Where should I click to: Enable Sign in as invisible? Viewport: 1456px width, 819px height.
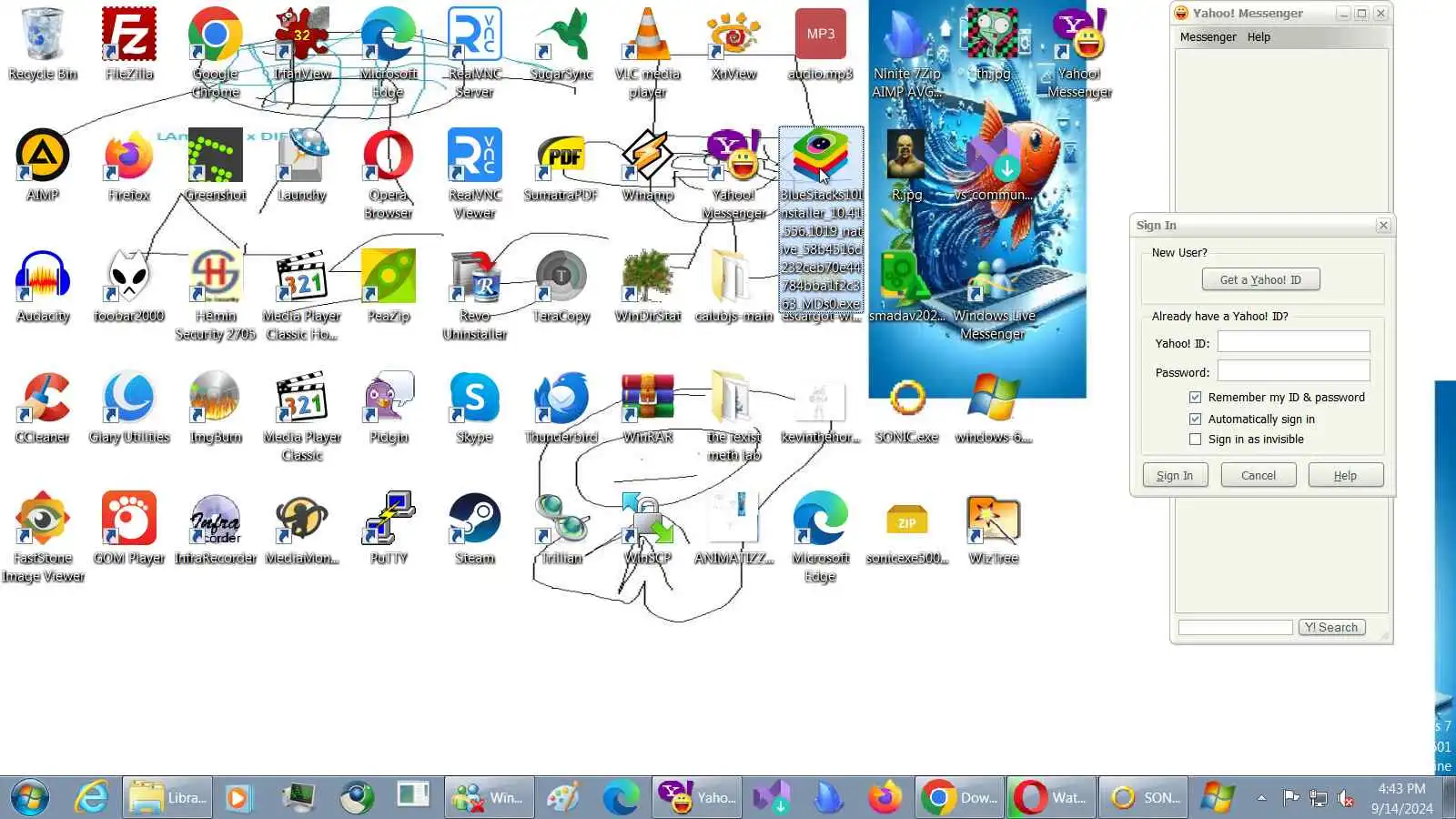[x=1195, y=440]
